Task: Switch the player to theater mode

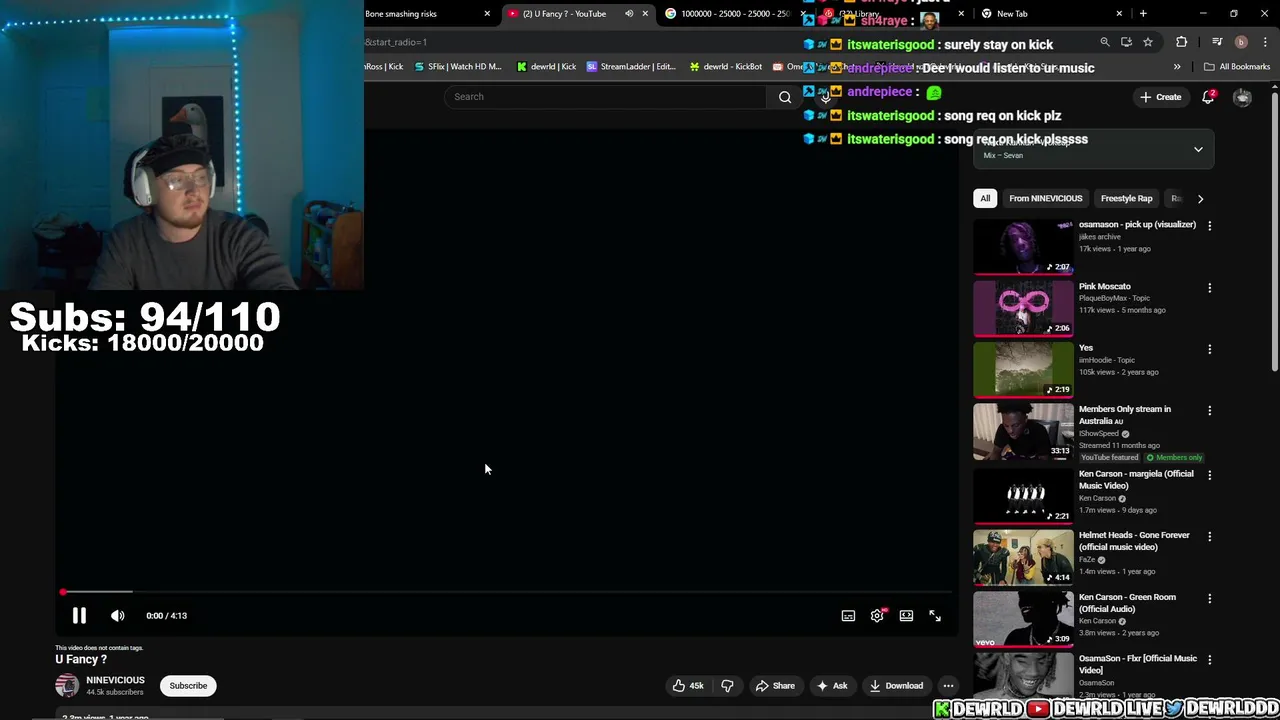Action: pyautogui.click(x=906, y=616)
